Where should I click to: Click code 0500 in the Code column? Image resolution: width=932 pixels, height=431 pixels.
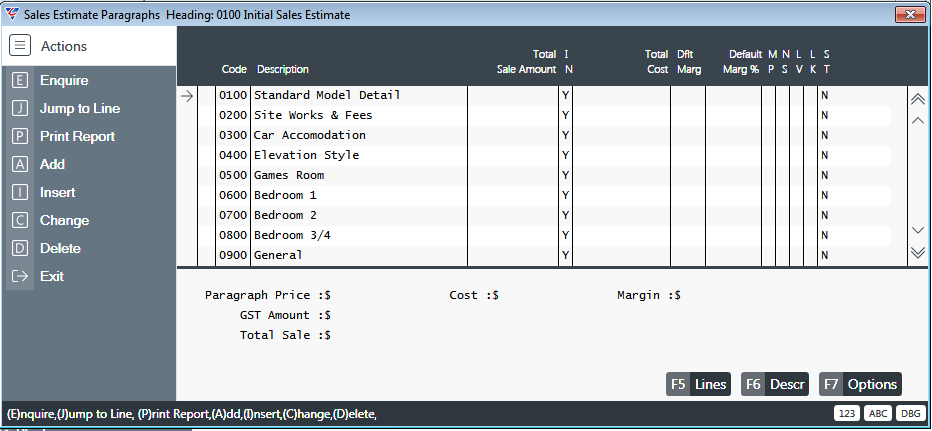232,175
